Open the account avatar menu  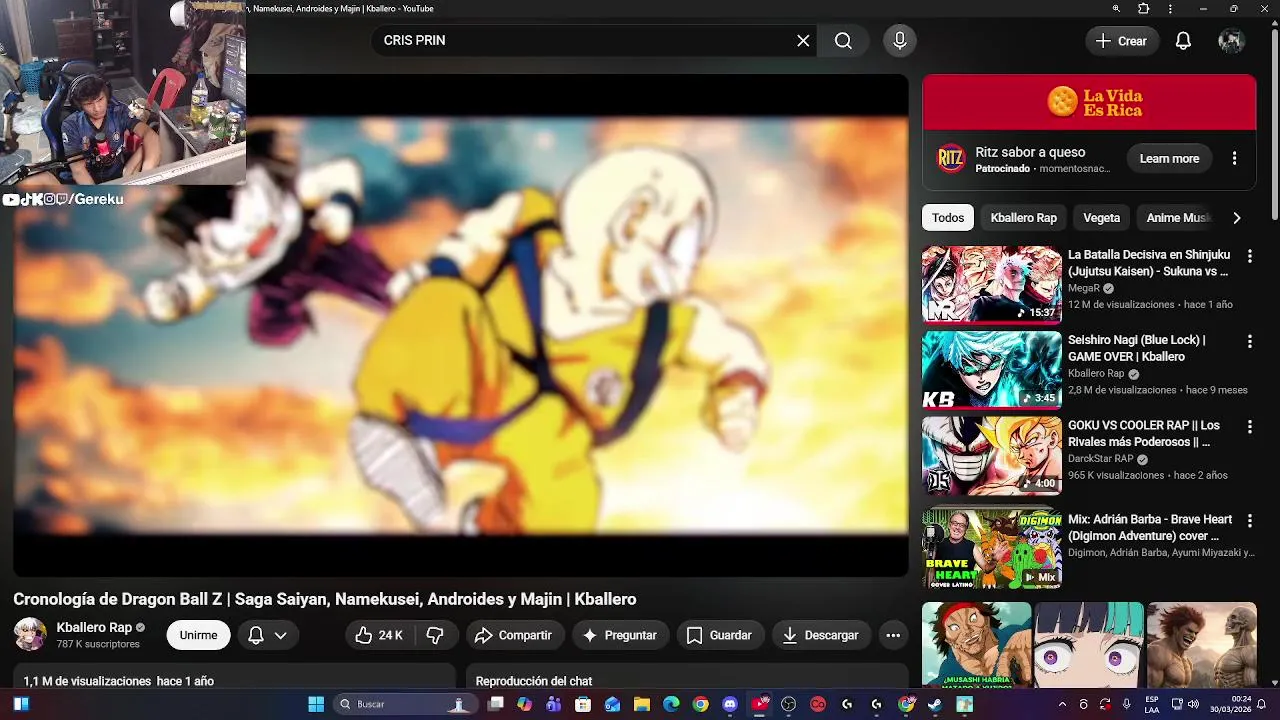1231,41
